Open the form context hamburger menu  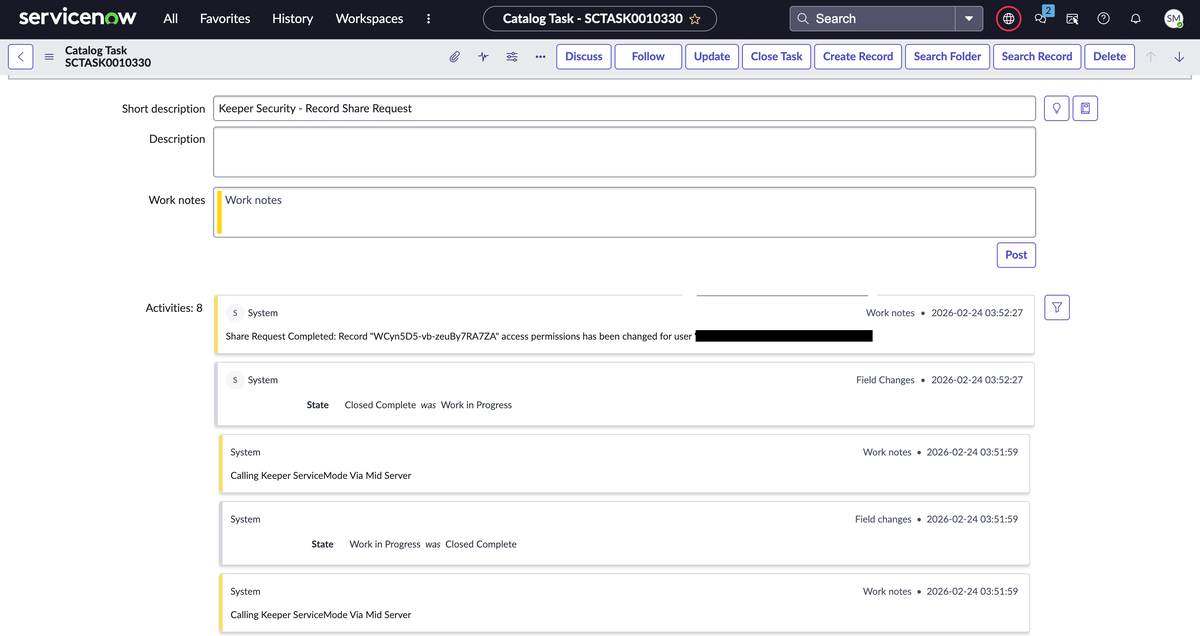[49, 57]
